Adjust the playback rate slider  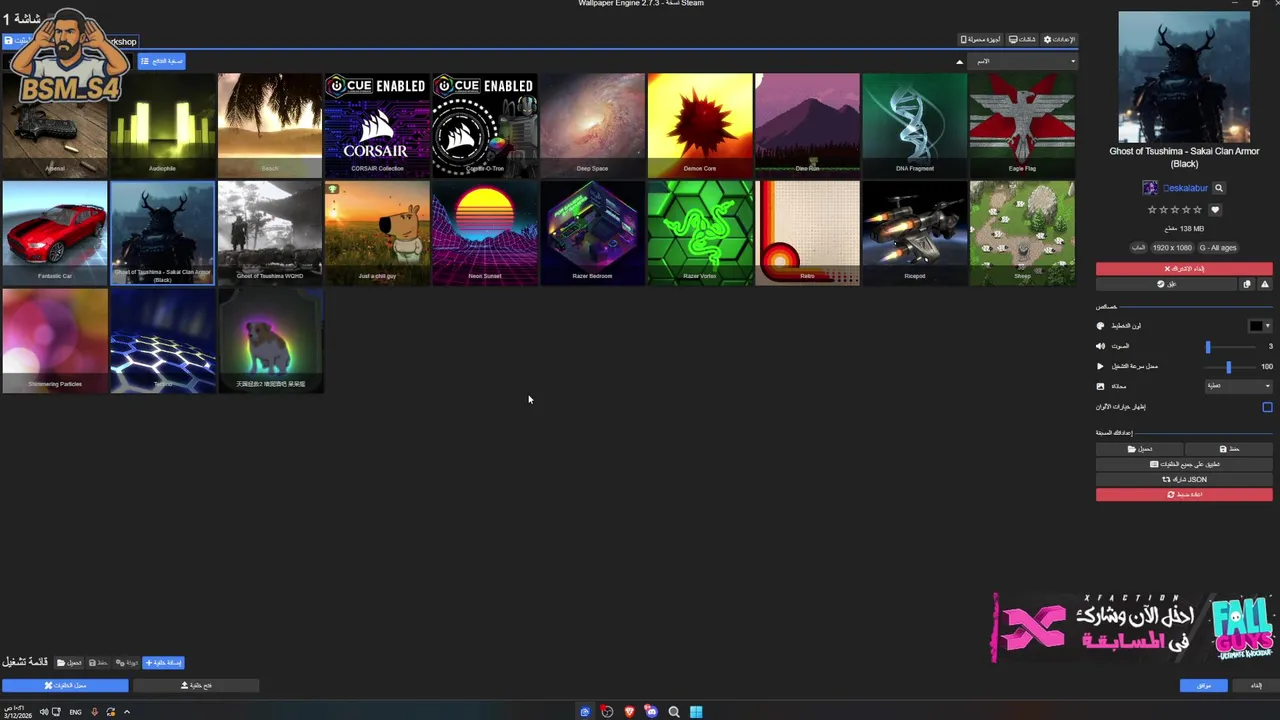1229,366
